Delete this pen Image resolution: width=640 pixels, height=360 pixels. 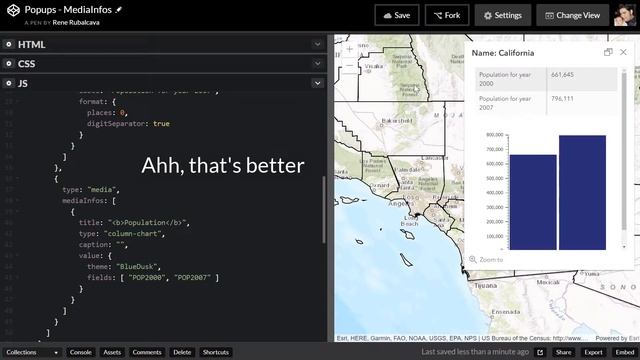coord(182,352)
